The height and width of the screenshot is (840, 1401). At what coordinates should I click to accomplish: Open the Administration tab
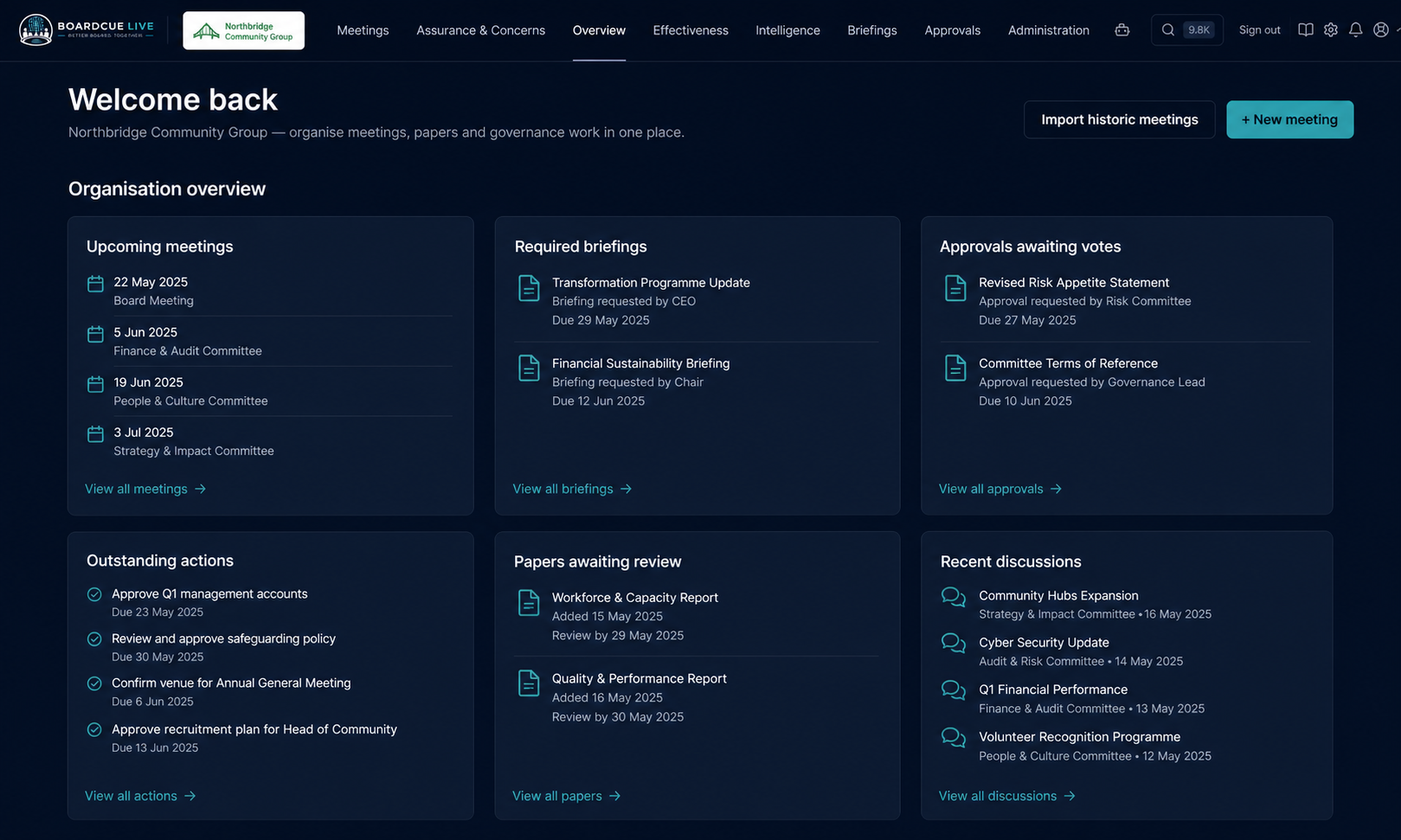click(x=1049, y=30)
